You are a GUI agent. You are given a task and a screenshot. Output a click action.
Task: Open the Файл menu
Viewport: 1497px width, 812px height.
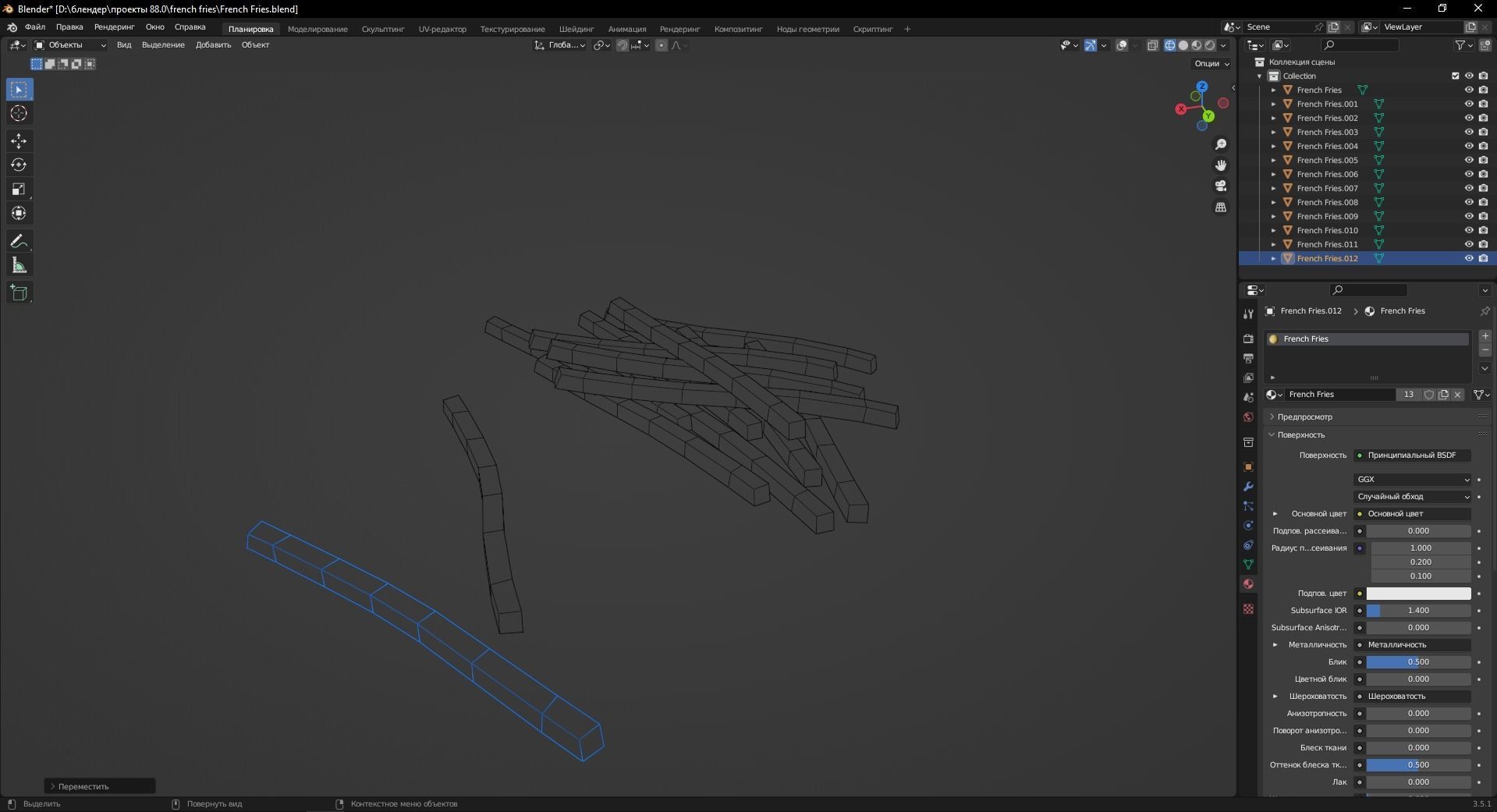(x=35, y=27)
